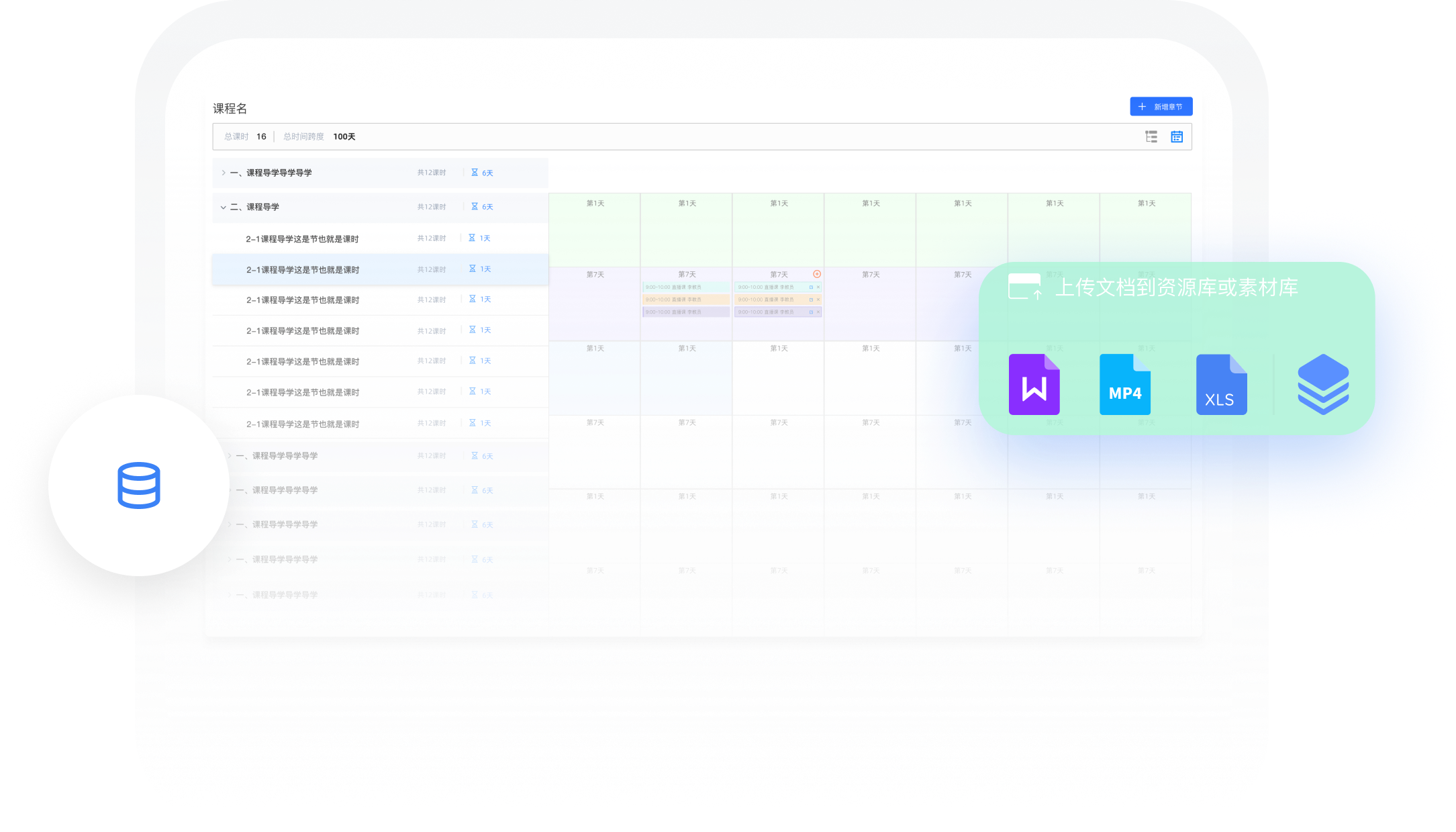Viewport: 1456px width, 832px height.
Task: Select the first 2-1课程导学 lesson row
Action: [x=380, y=238]
